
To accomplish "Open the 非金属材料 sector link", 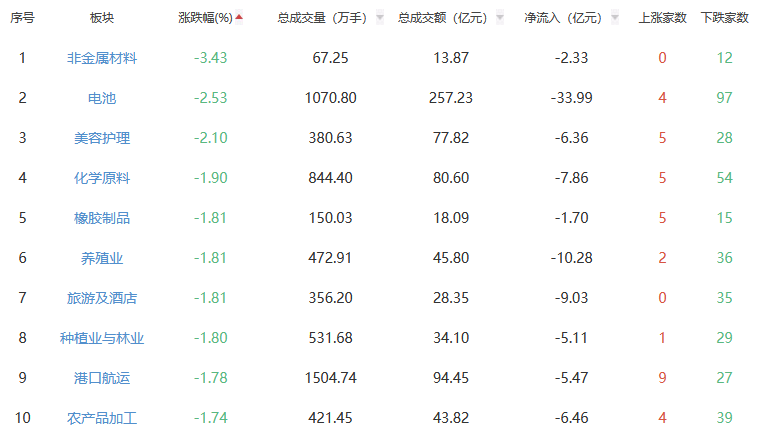I will pos(102,58).
